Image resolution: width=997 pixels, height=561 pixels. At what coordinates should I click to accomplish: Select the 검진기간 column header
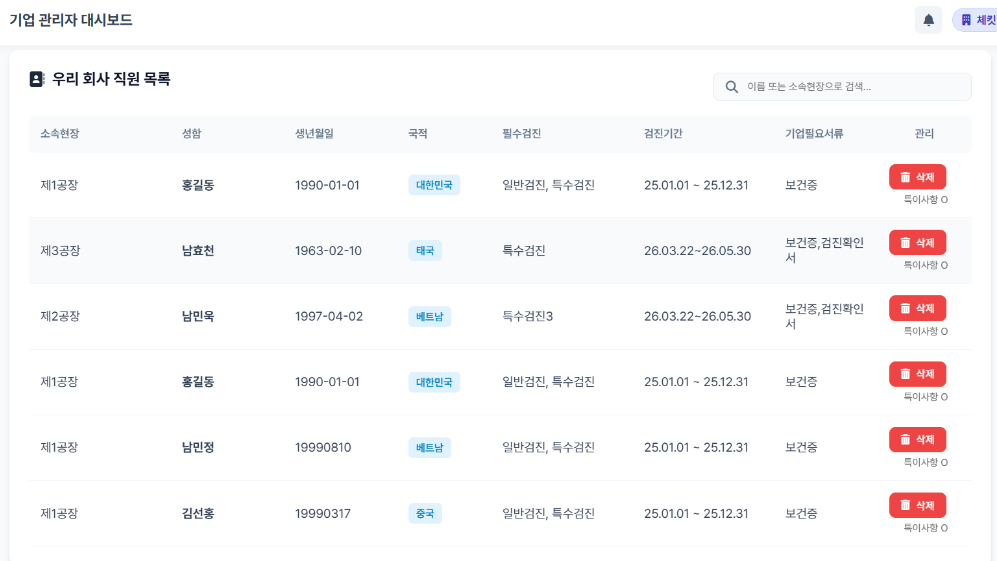point(663,134)
